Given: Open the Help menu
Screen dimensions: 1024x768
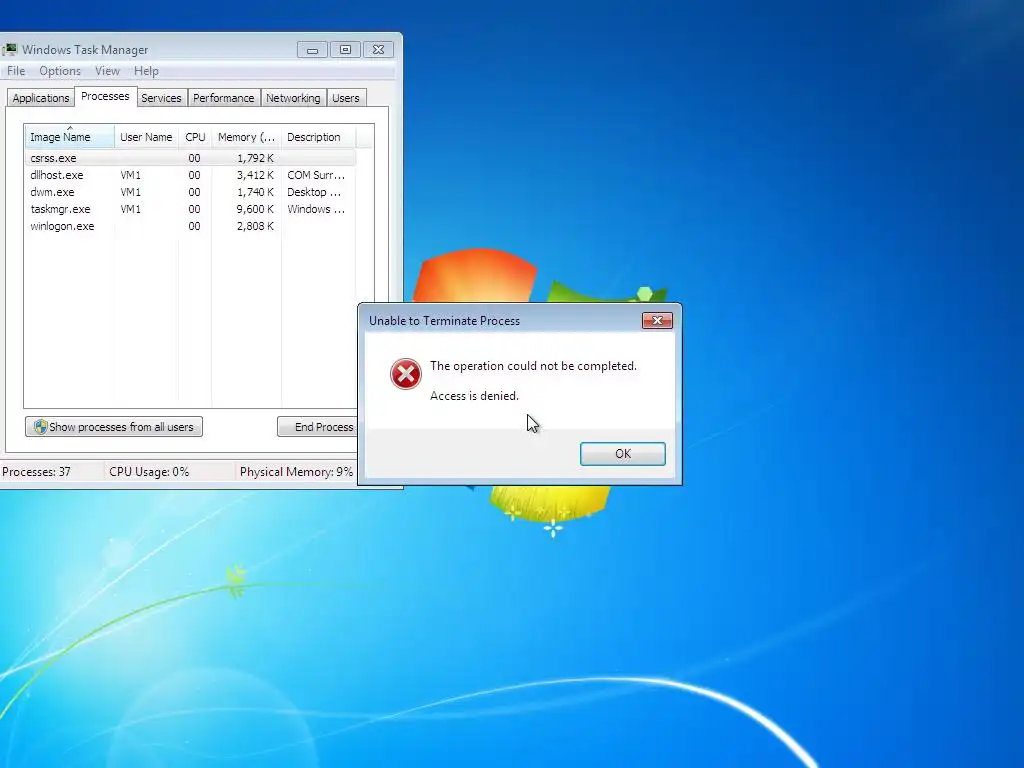Looking at the screenshot, I should tap(146, 71).
